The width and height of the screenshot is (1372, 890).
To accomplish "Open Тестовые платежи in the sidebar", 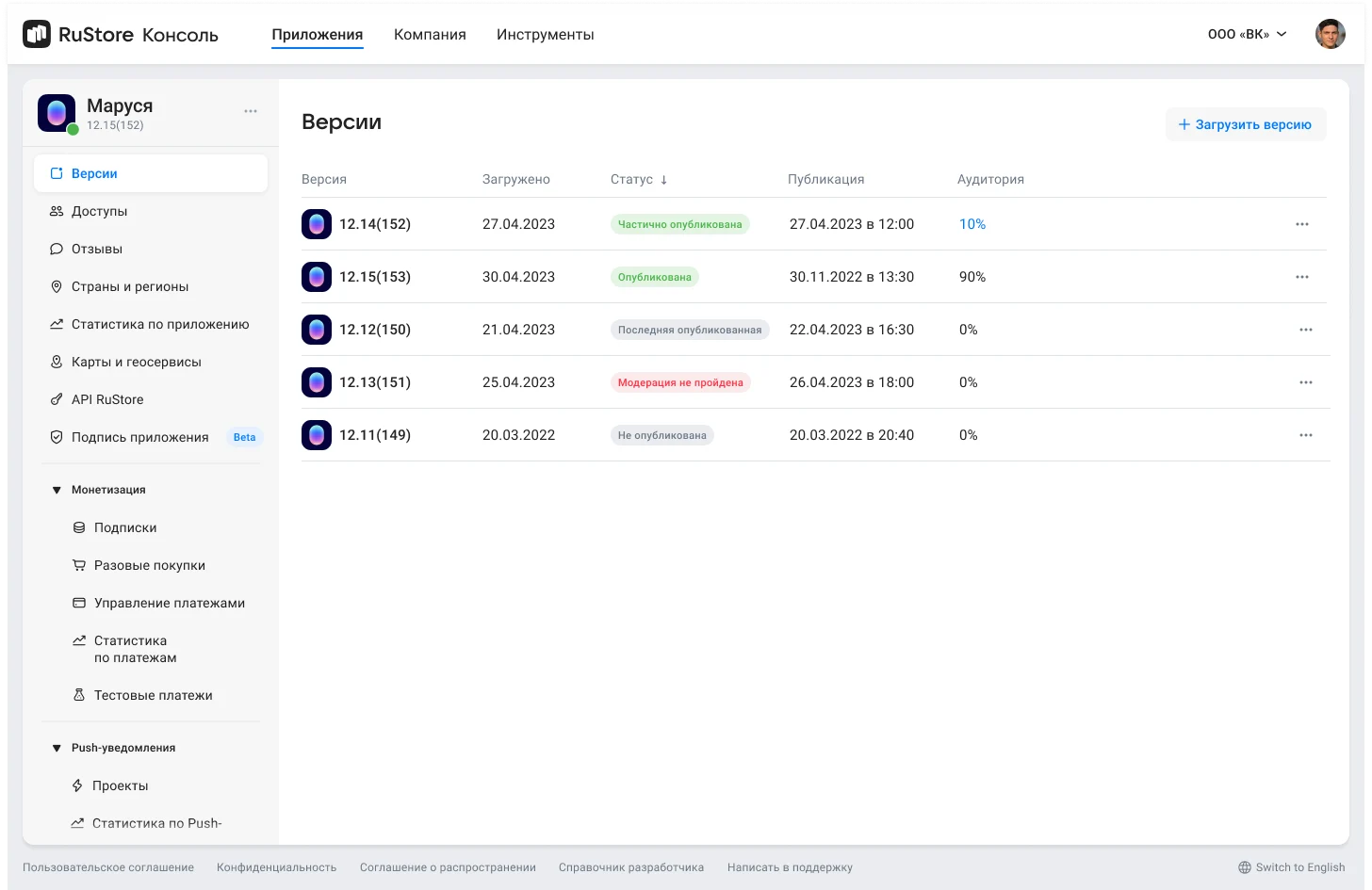I will click(x=153, y=695).
